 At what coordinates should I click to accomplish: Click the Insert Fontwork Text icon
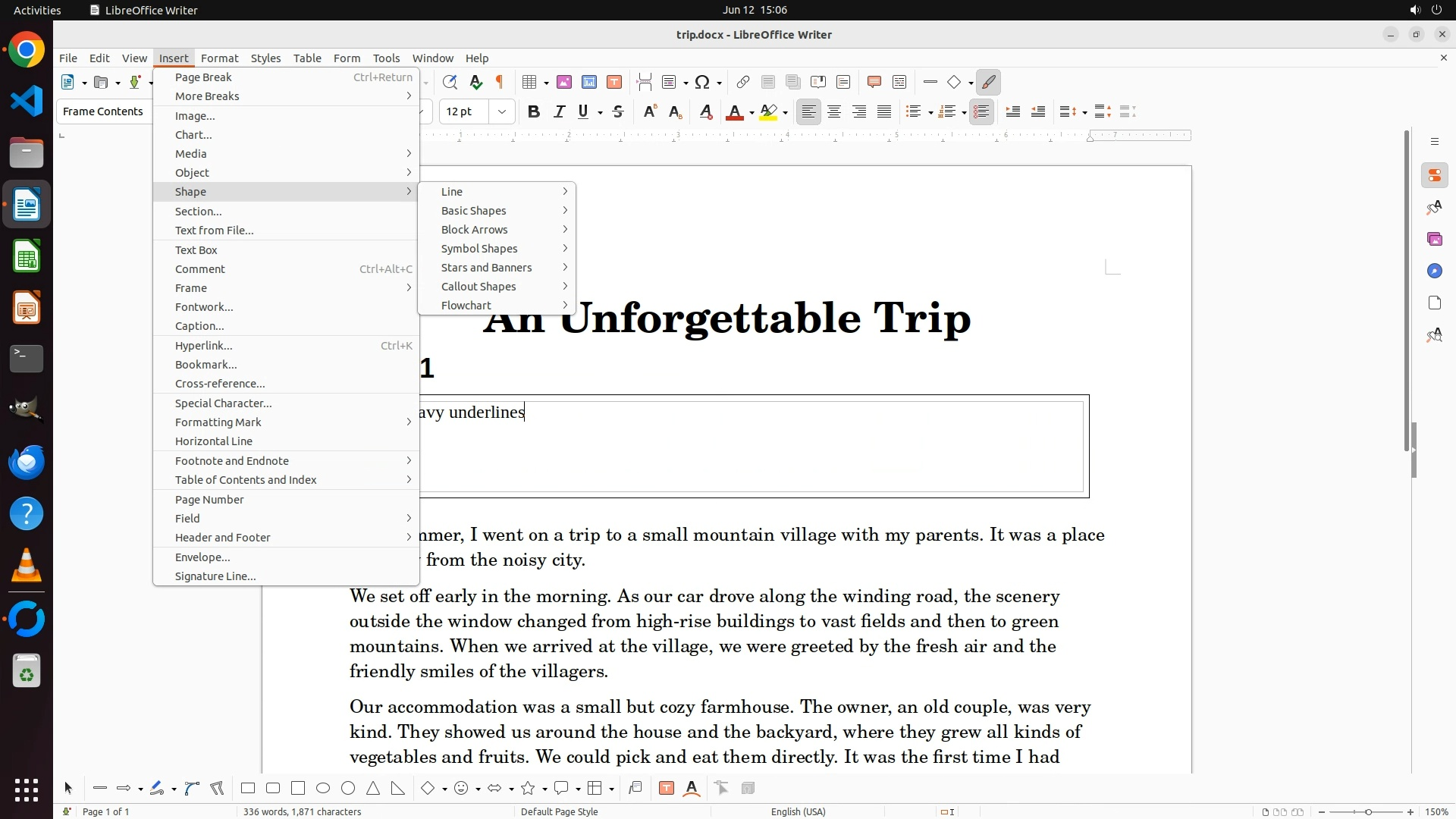[x=692, y=789]
